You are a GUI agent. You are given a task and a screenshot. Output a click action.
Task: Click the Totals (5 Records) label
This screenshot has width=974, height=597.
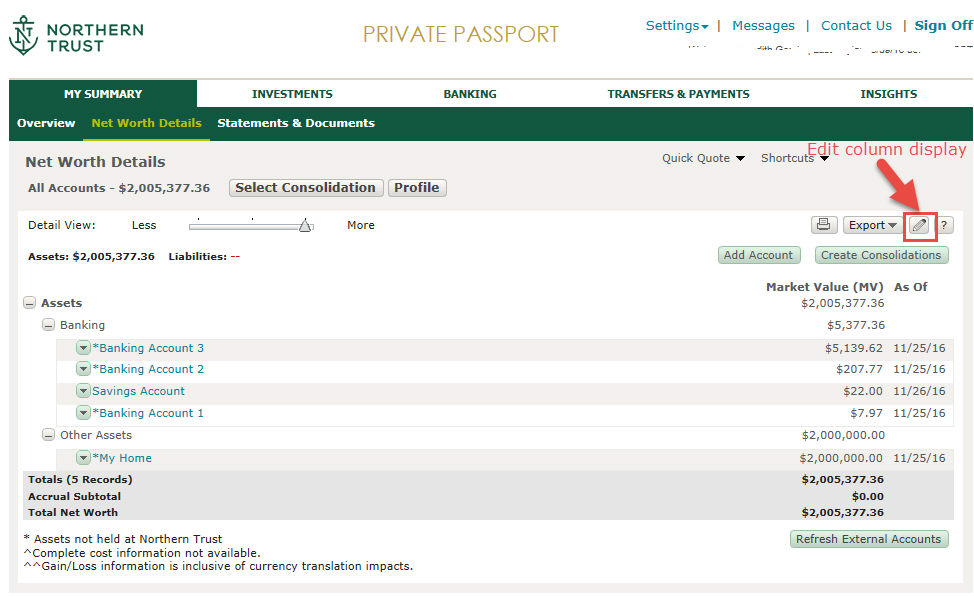coord(80,480)
